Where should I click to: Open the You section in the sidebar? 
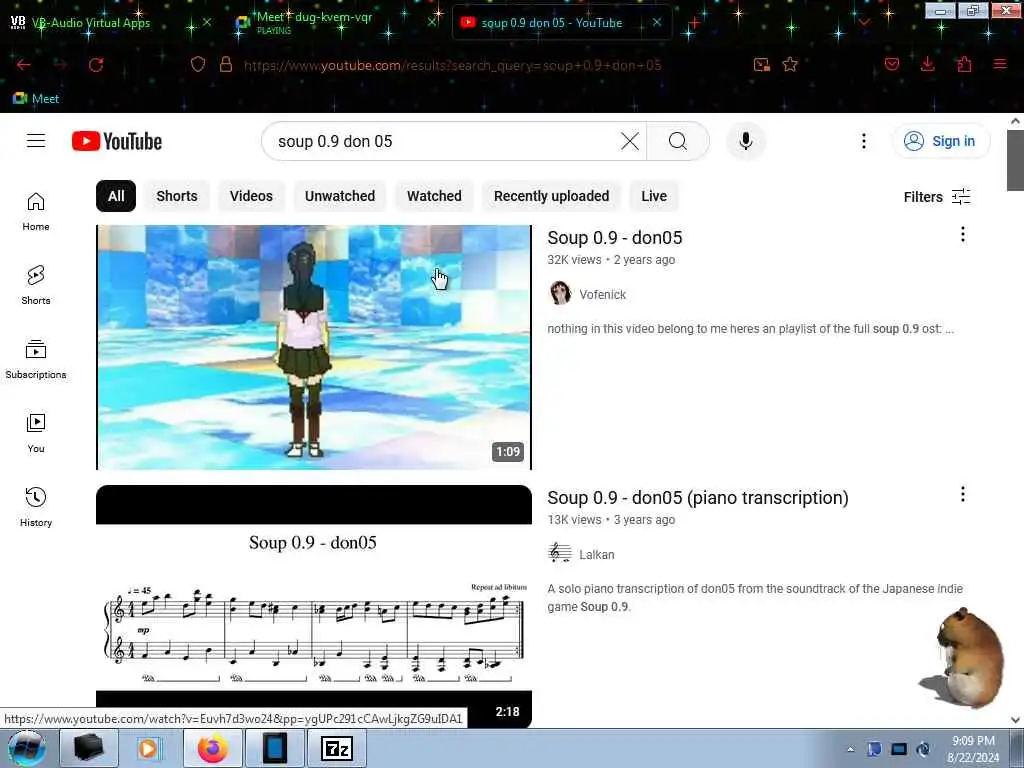coord(36,433)
